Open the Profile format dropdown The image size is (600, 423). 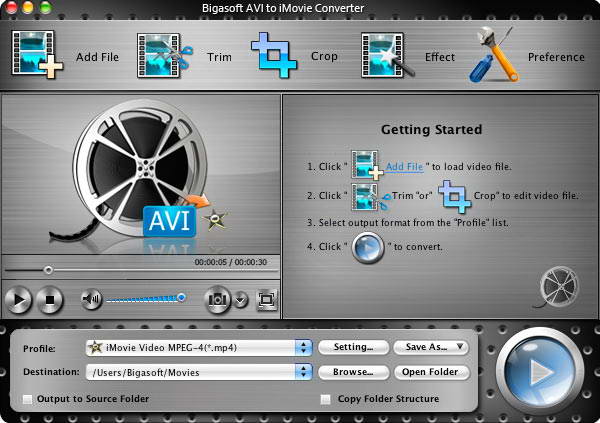pyautogui.click(x=303, y=348)
